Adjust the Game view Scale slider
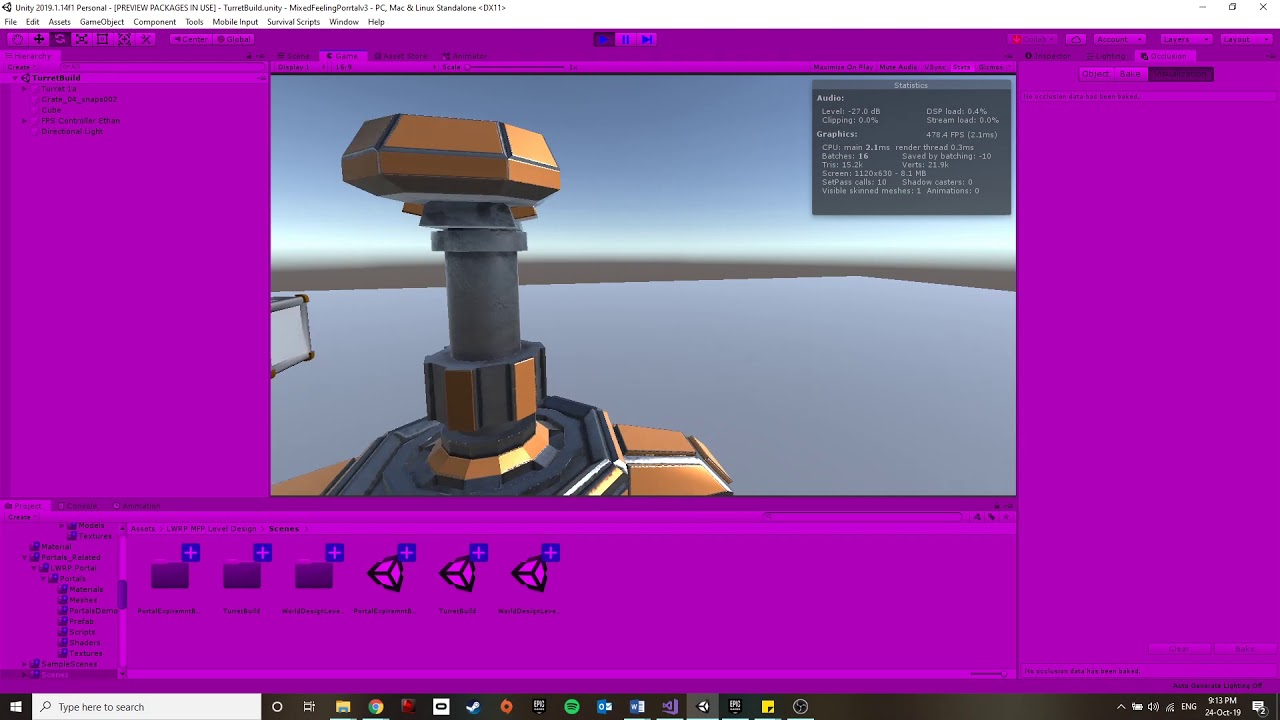The height and width of the screenshot is (720, 1280). tap(514, 67)
